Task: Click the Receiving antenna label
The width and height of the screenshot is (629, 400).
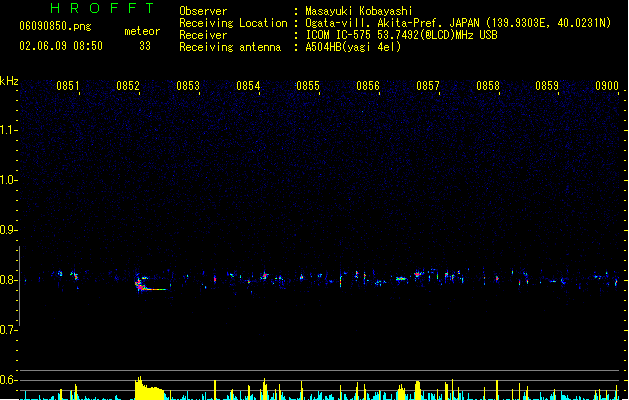Action: 230,47
